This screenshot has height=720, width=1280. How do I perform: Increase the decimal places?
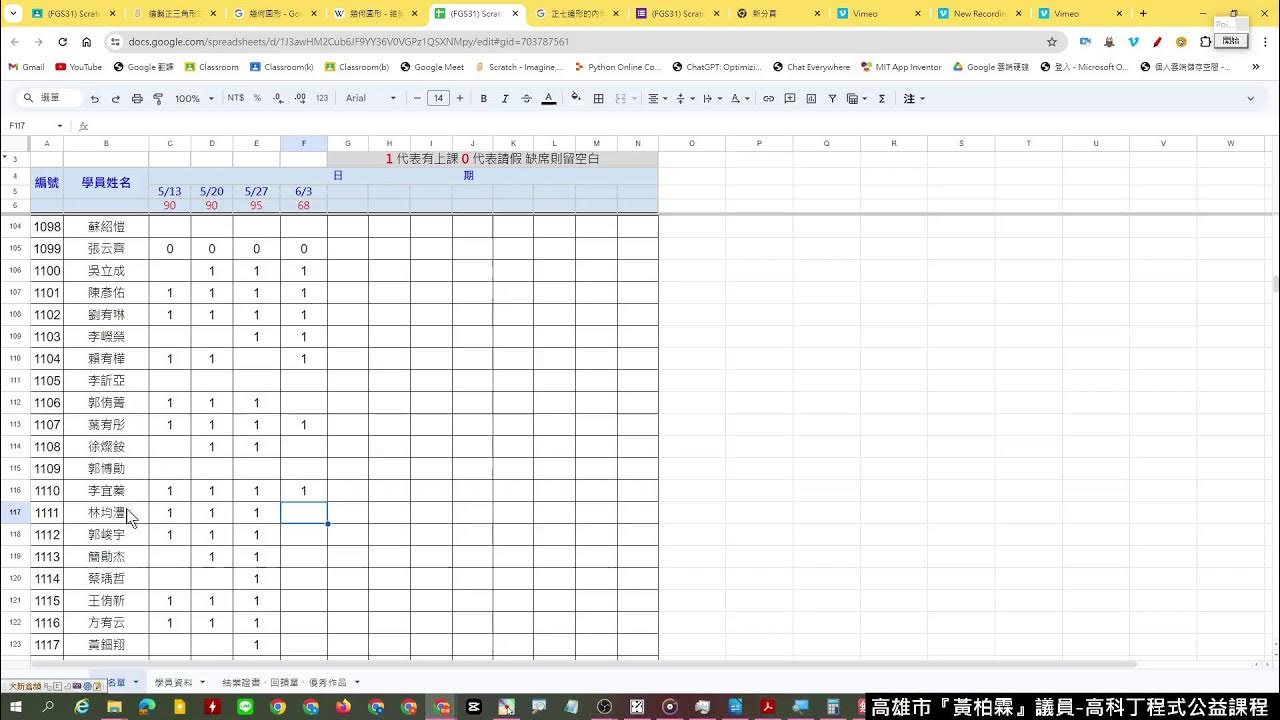pyautogui.click(x=299, y=98)
